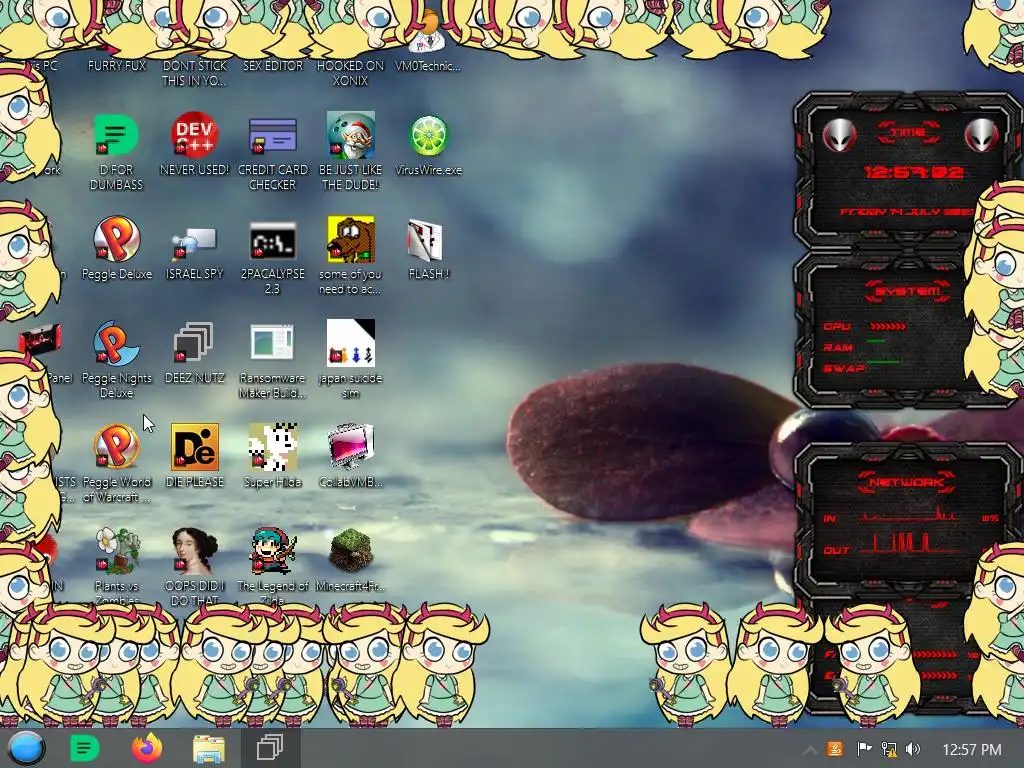Screen dimensions: 1024x768
Task: Click the DEEZ NUTZ desktop icon
Action: [x=194, y=344]
